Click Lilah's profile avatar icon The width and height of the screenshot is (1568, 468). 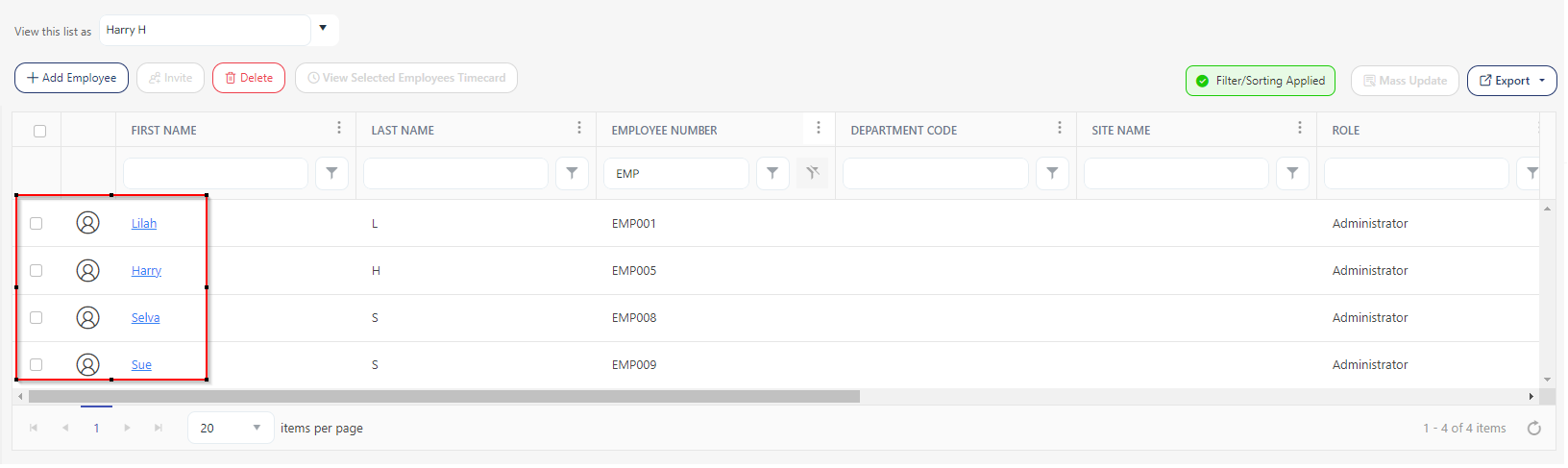[87, 224]
